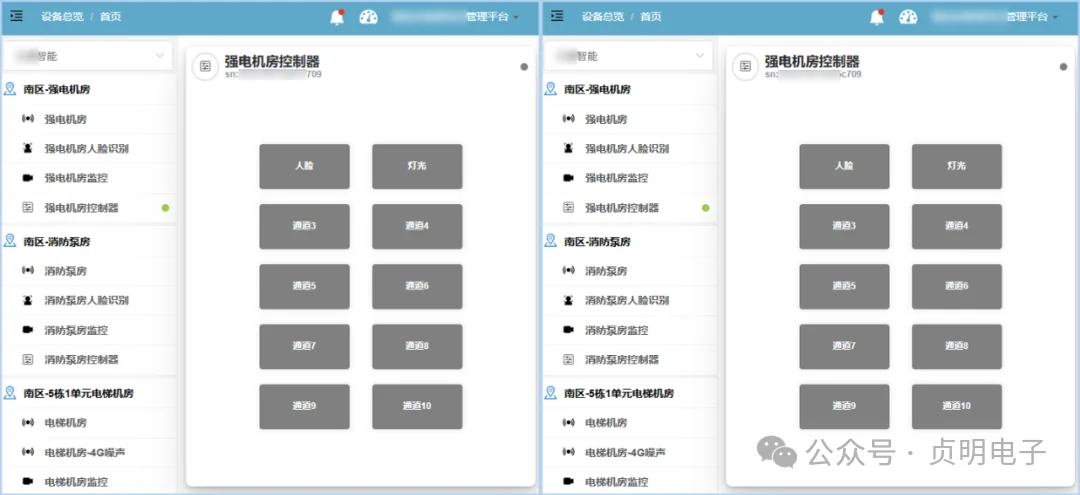Click location pin of 南区-消防泵房 in right screenshot
The height and width of the screenshot is (495, 1080).
point(550,241)
